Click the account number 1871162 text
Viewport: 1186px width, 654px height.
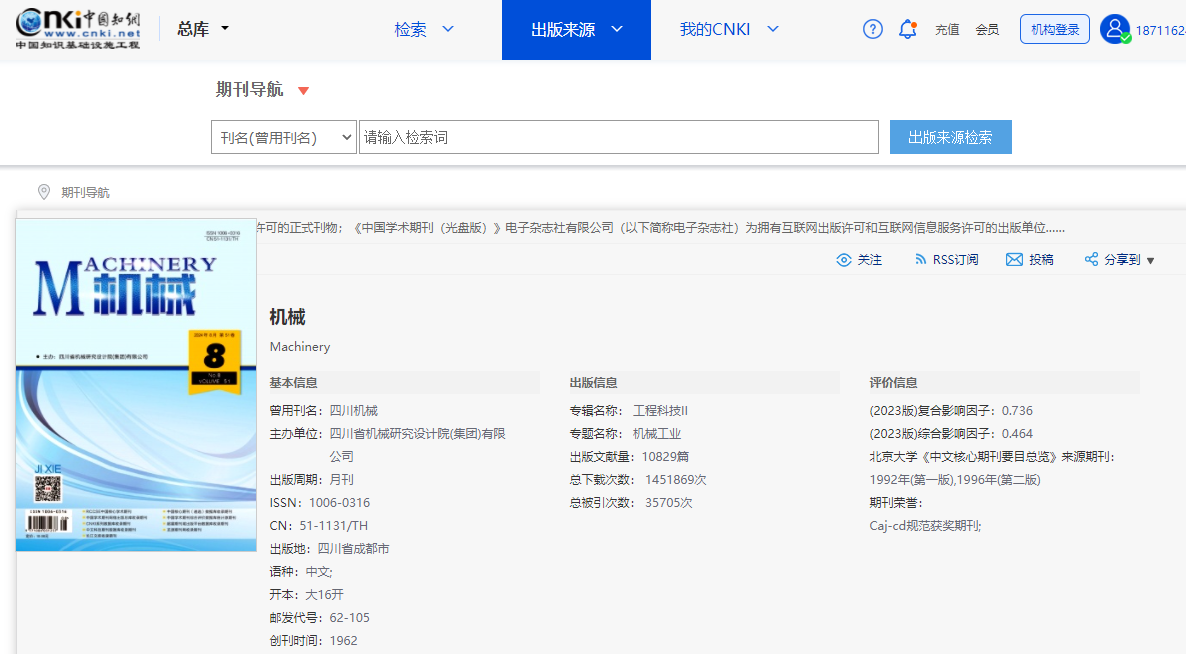point(1160,30)
